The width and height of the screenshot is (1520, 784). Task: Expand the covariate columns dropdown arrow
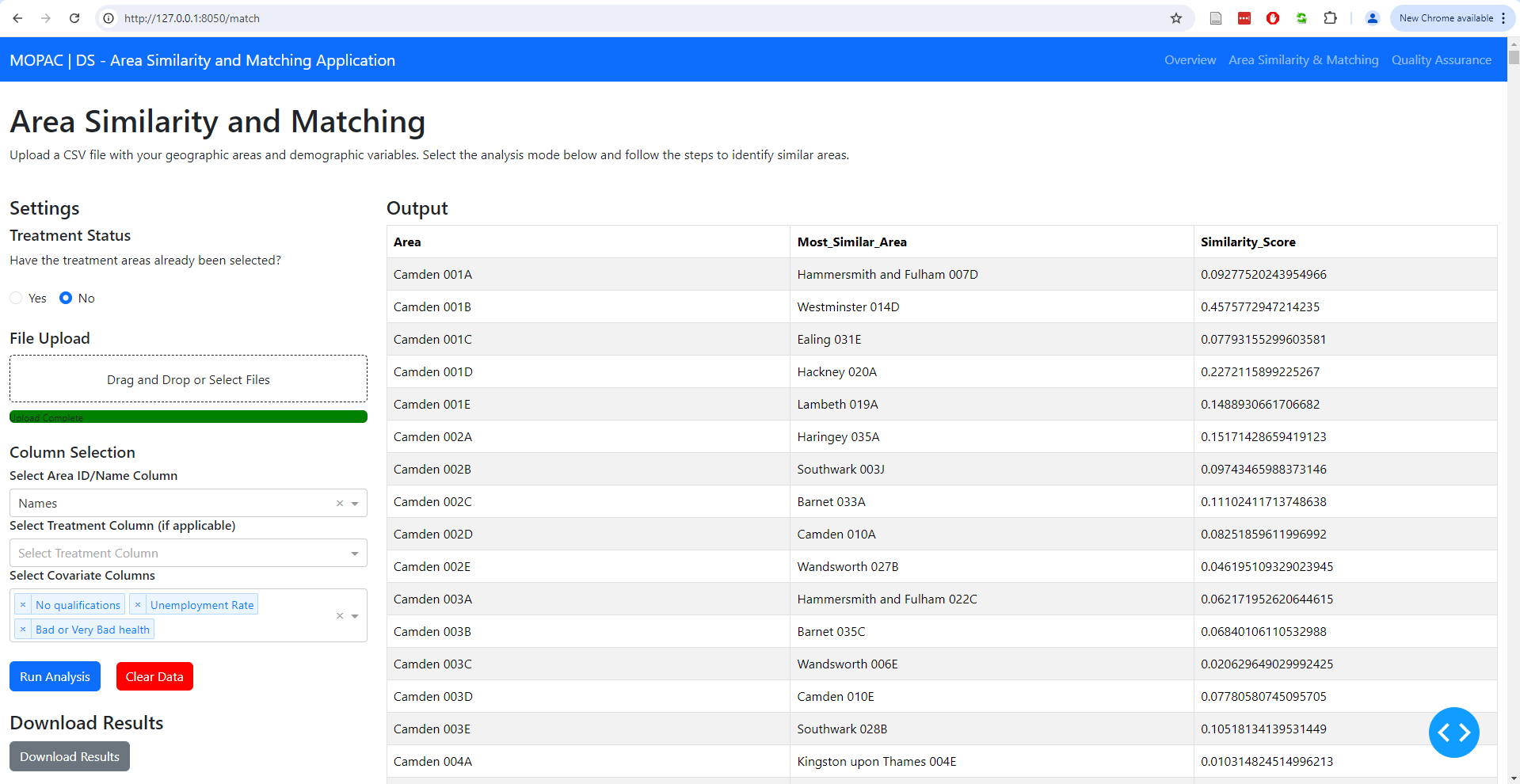coord(355,616)
